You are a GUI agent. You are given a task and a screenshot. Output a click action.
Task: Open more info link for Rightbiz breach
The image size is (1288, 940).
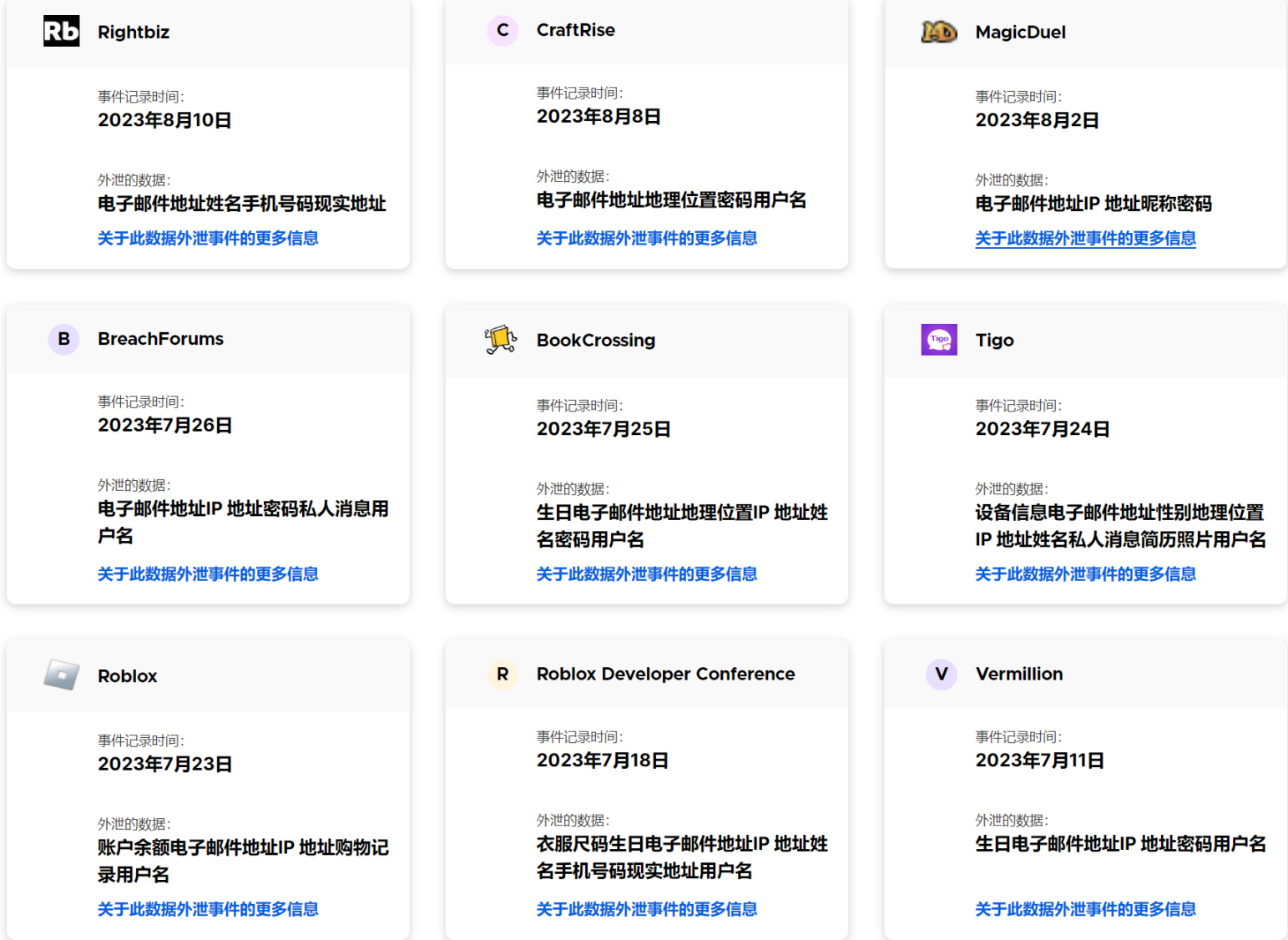tap(208, 238)
